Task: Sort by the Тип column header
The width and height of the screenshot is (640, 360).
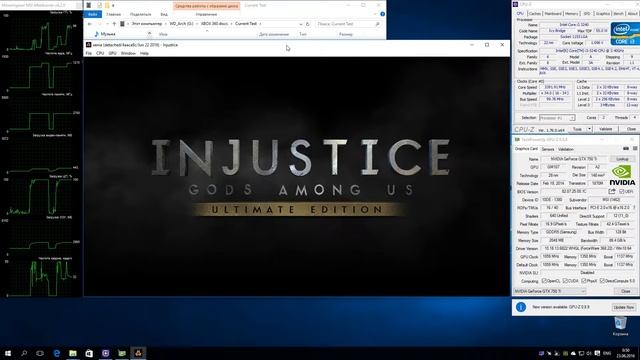Action: pyautogui.click(x=303, y=34)
